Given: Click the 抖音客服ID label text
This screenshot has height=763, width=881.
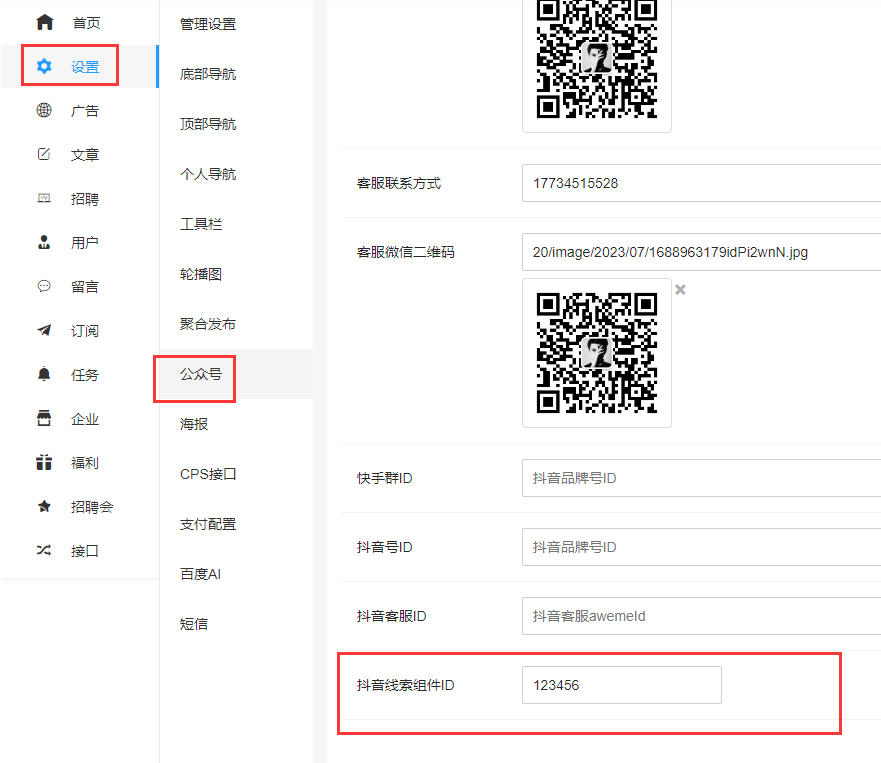Looking at the screenshot, I should pyautogui.click(x=392, y=616).
